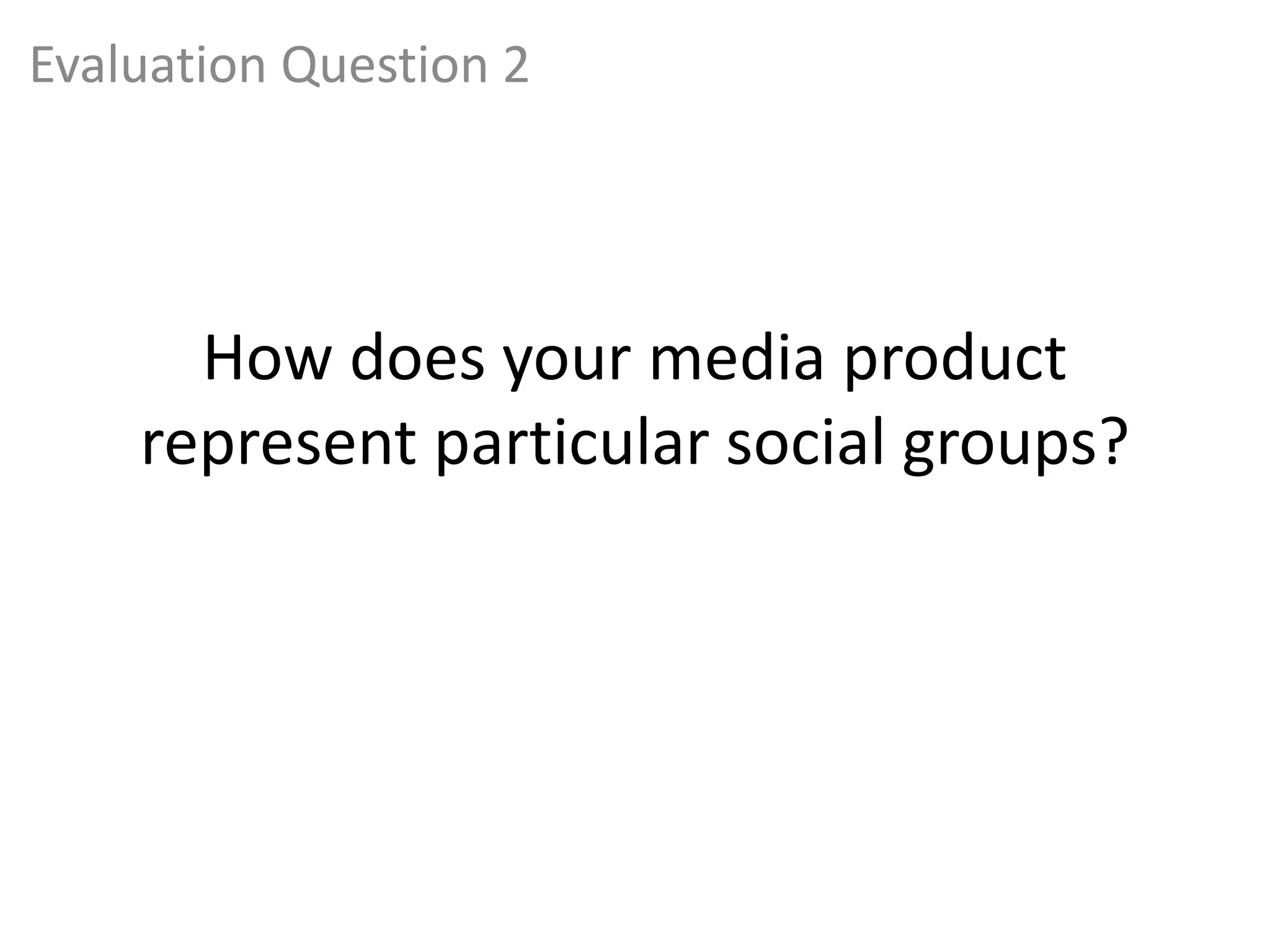Click the empty white area below the question
Screen dimensions: 1270x952
tap(635, 713)
